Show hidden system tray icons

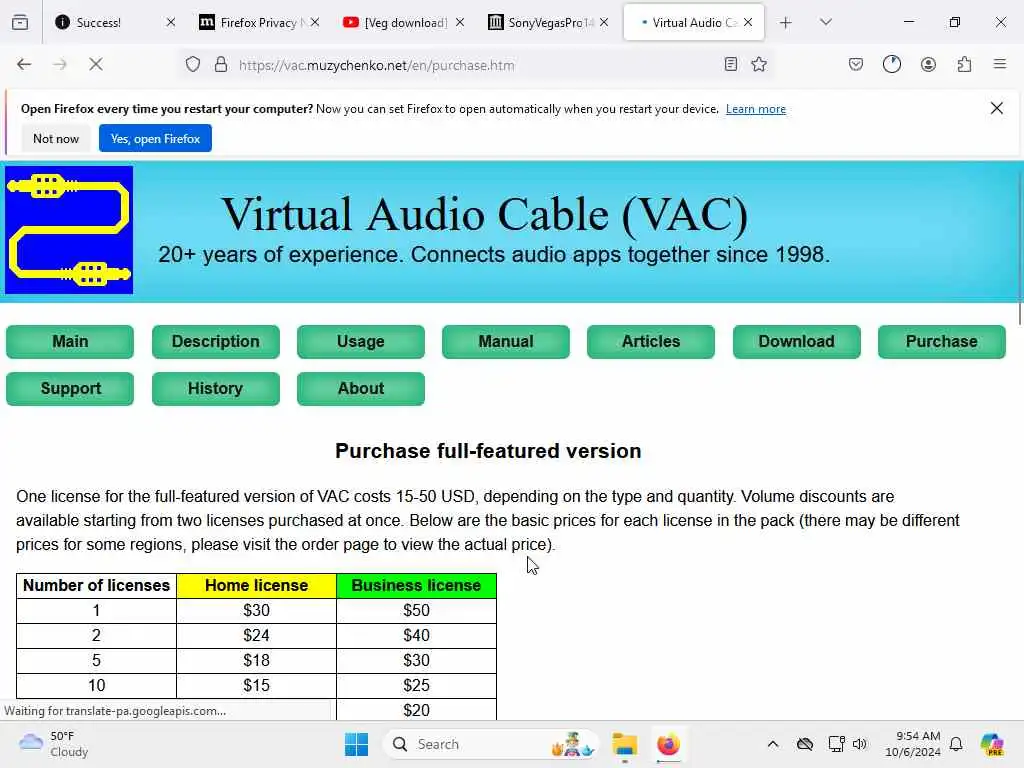click(773, 744)
